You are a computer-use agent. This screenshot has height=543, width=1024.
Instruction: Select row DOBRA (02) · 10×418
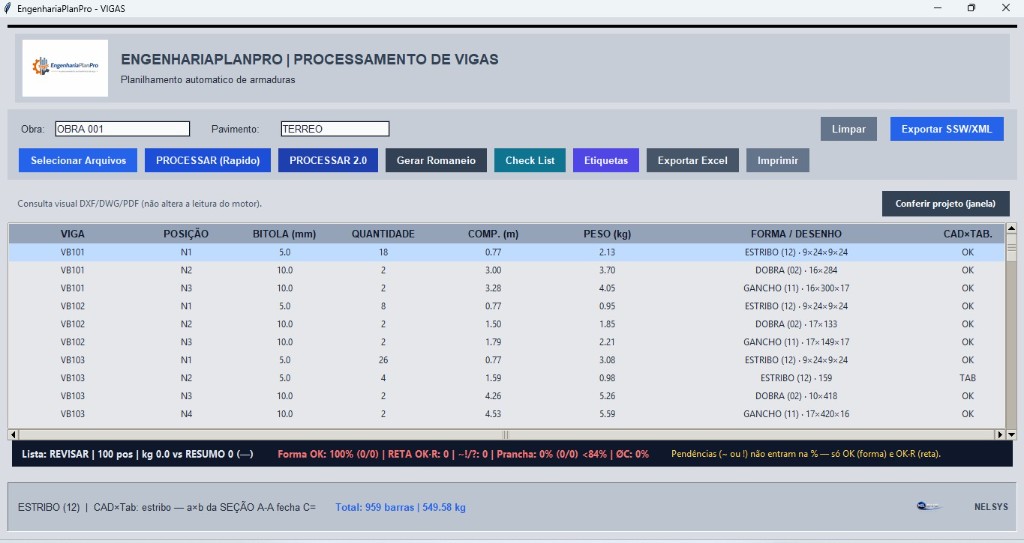(507, 396)
